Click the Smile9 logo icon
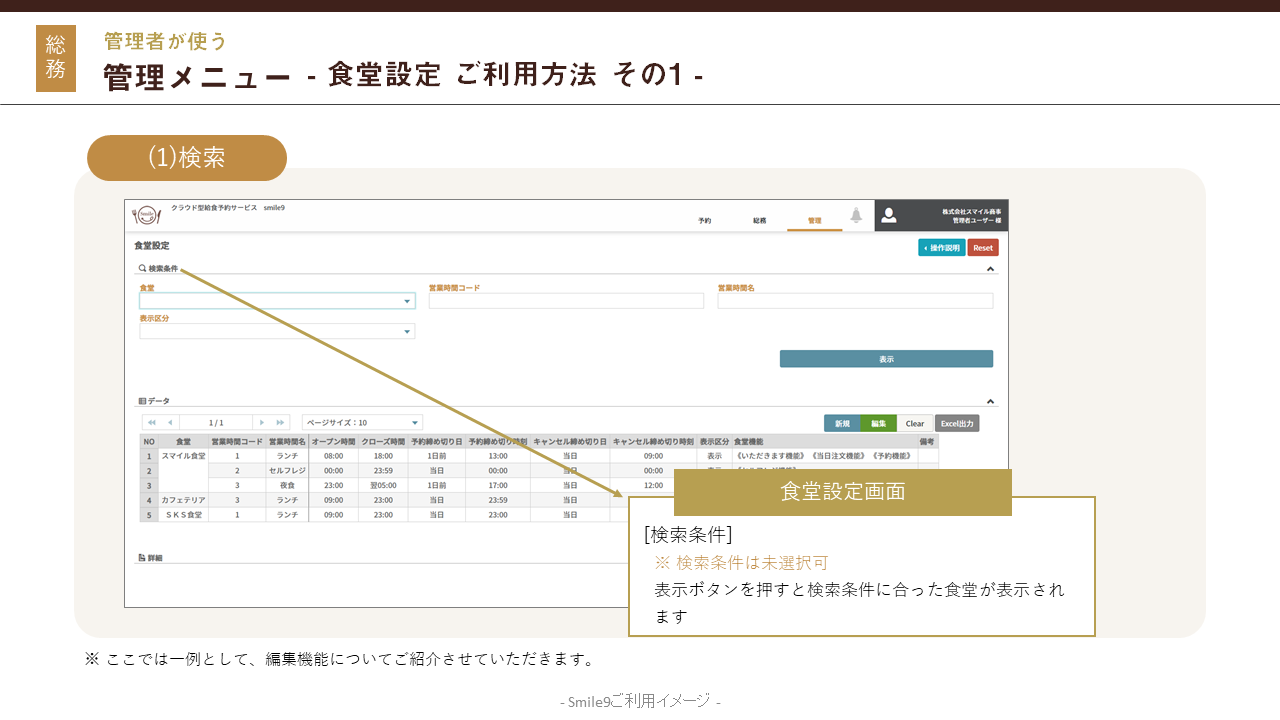1280x720 pixels. (x=146, y=215)
